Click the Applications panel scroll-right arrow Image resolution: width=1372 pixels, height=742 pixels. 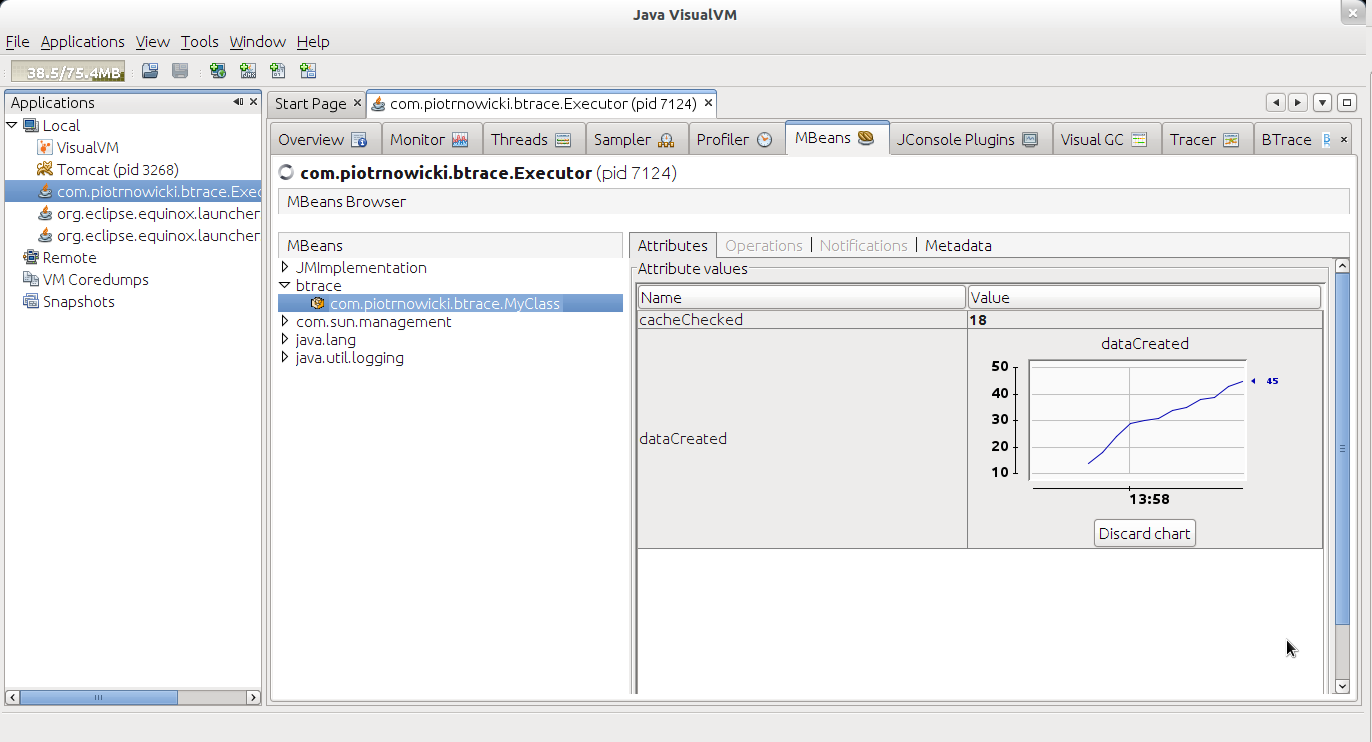click(253, 697)
